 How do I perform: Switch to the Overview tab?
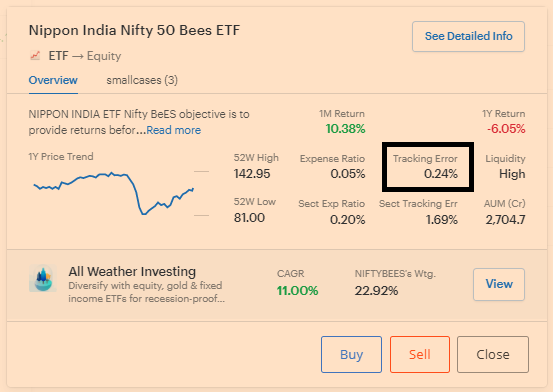[53, 80]
